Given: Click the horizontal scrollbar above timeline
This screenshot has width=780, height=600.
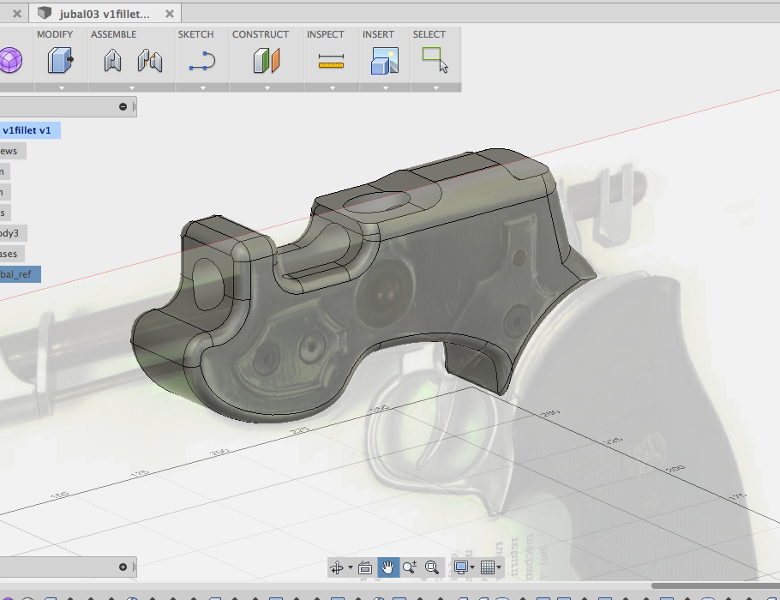Looking at the screenshot, I should [x=716, y=586].
